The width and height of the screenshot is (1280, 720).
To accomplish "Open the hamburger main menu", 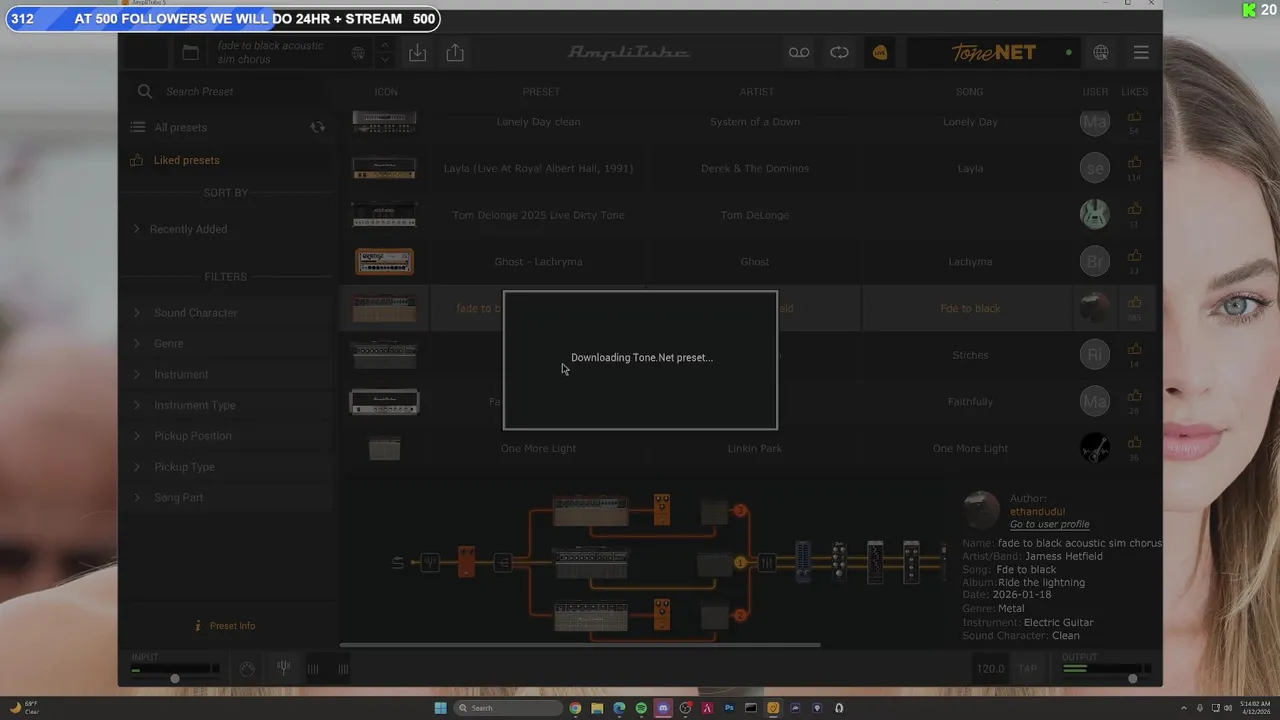I will pos(1141,53).
